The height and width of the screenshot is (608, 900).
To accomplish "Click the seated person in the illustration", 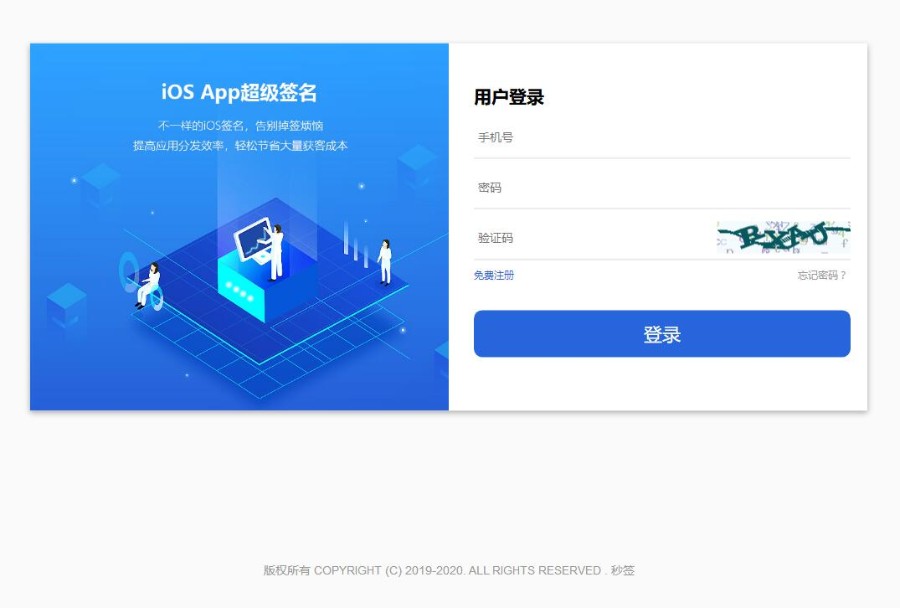I will click(x=149, y=286).
